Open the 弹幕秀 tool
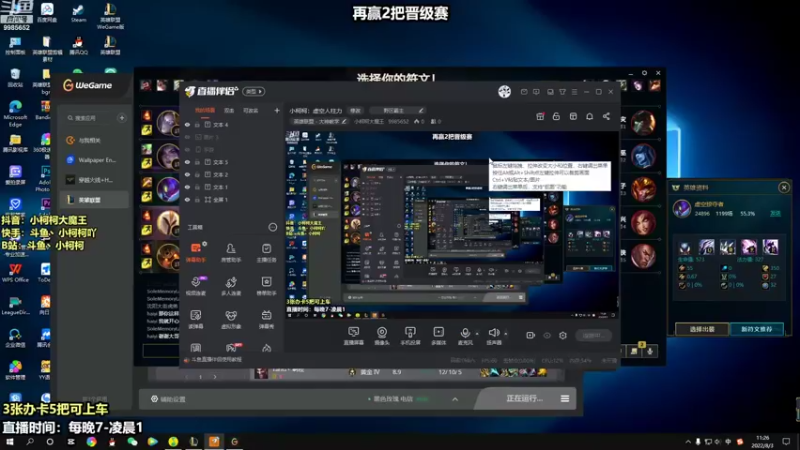 click(266, 319)
